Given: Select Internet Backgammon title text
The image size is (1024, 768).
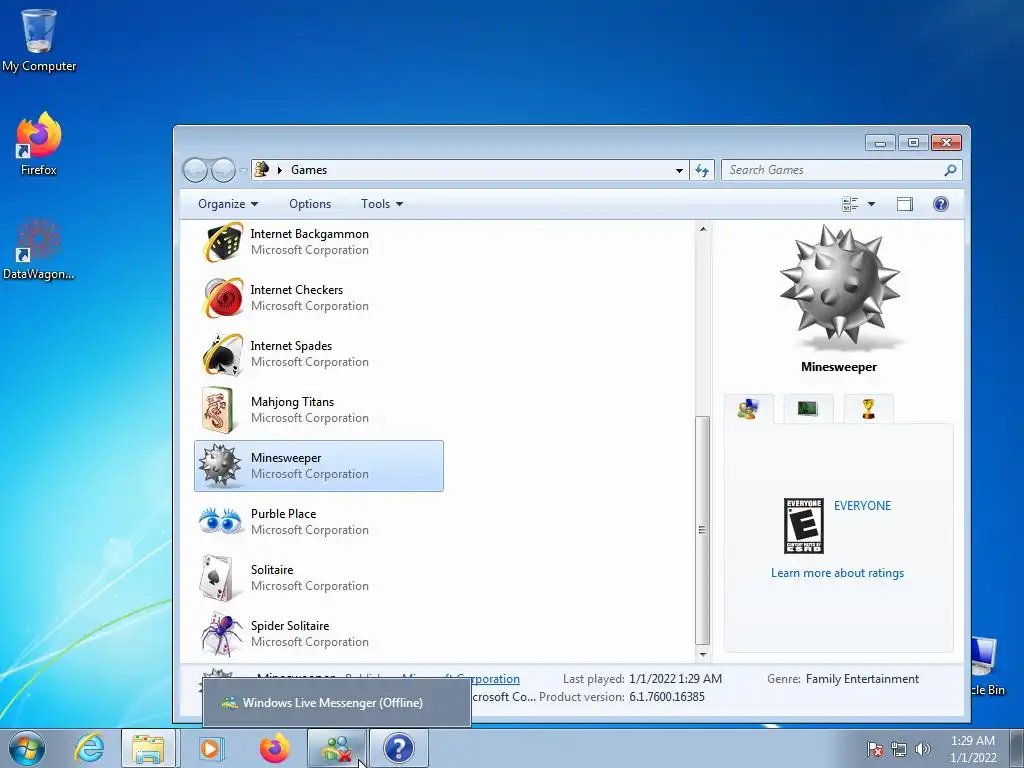Looking at the screenshot, I should 310,234.
